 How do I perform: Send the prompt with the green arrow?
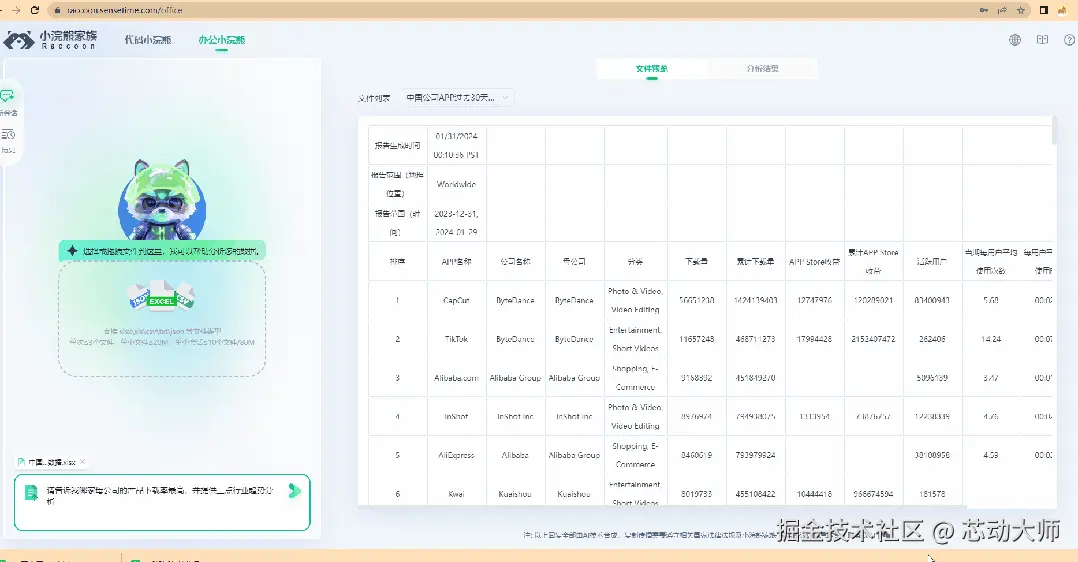point(294,490)
